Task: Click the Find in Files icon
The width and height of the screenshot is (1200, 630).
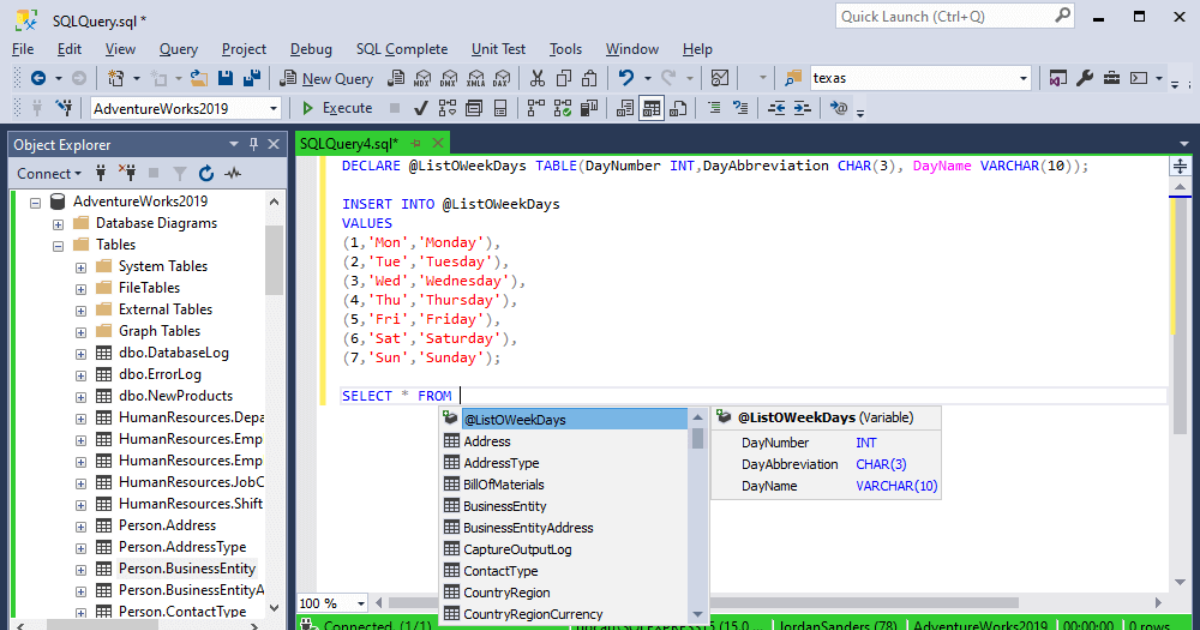Action: [794, 78]
